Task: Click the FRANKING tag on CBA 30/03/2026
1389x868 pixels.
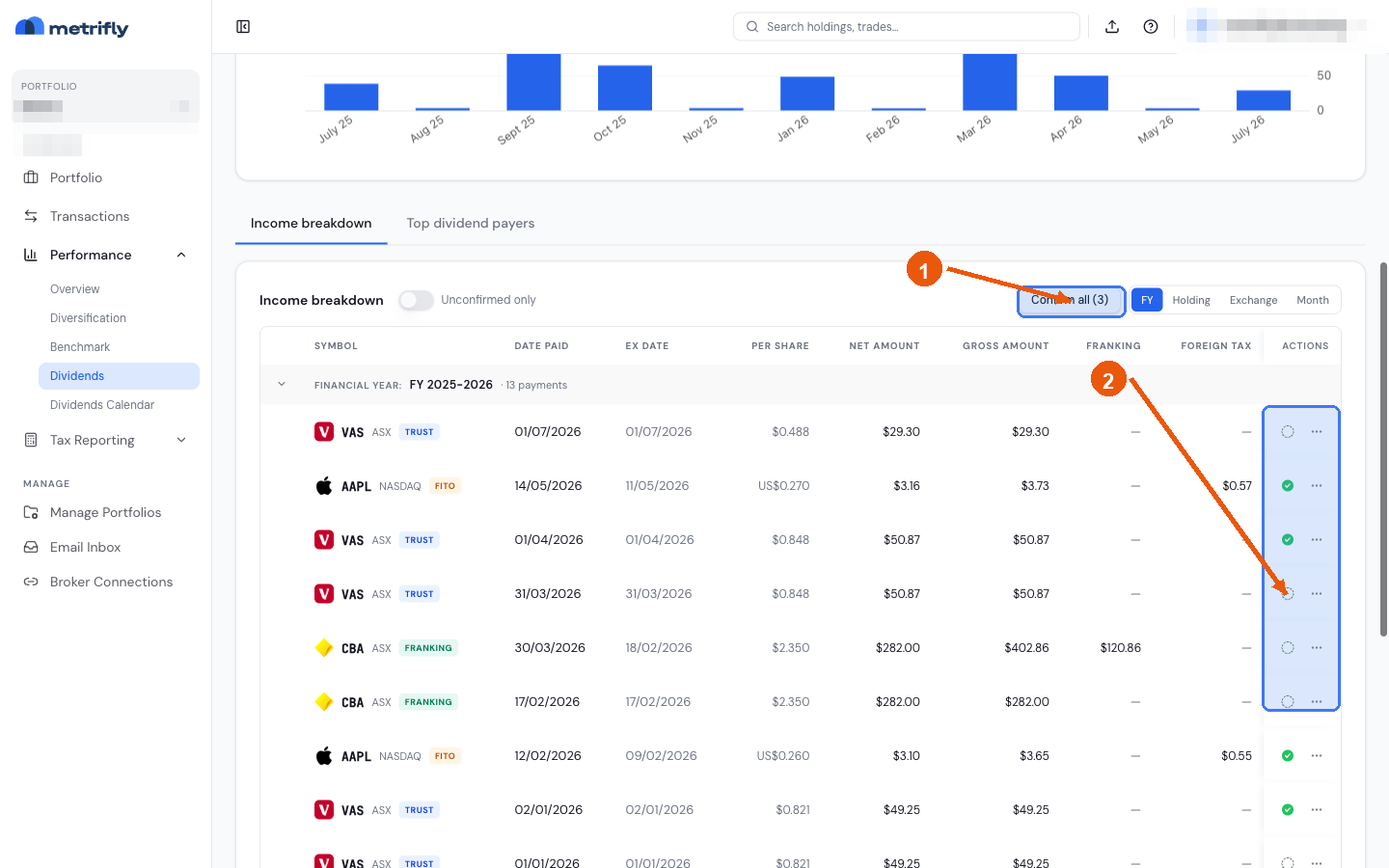Action: tap(428, 648)
